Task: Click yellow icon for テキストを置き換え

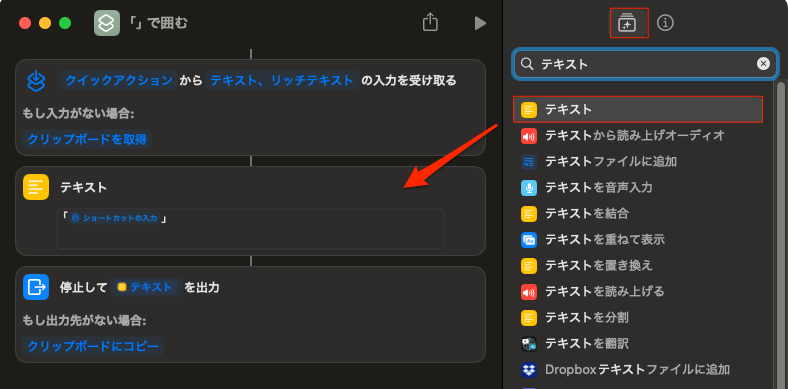Action: [529, 266]
